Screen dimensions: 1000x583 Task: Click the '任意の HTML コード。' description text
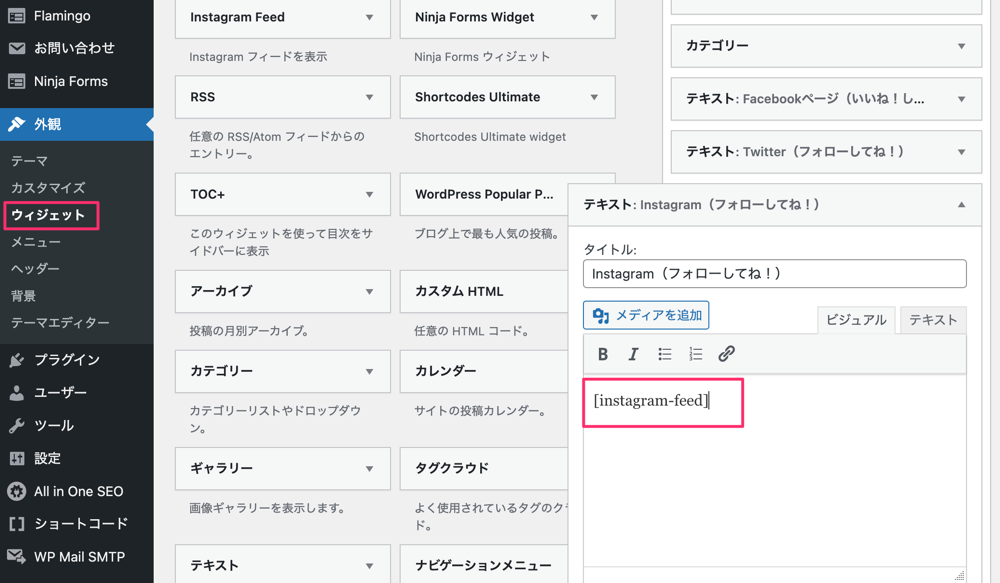point(471,331)
